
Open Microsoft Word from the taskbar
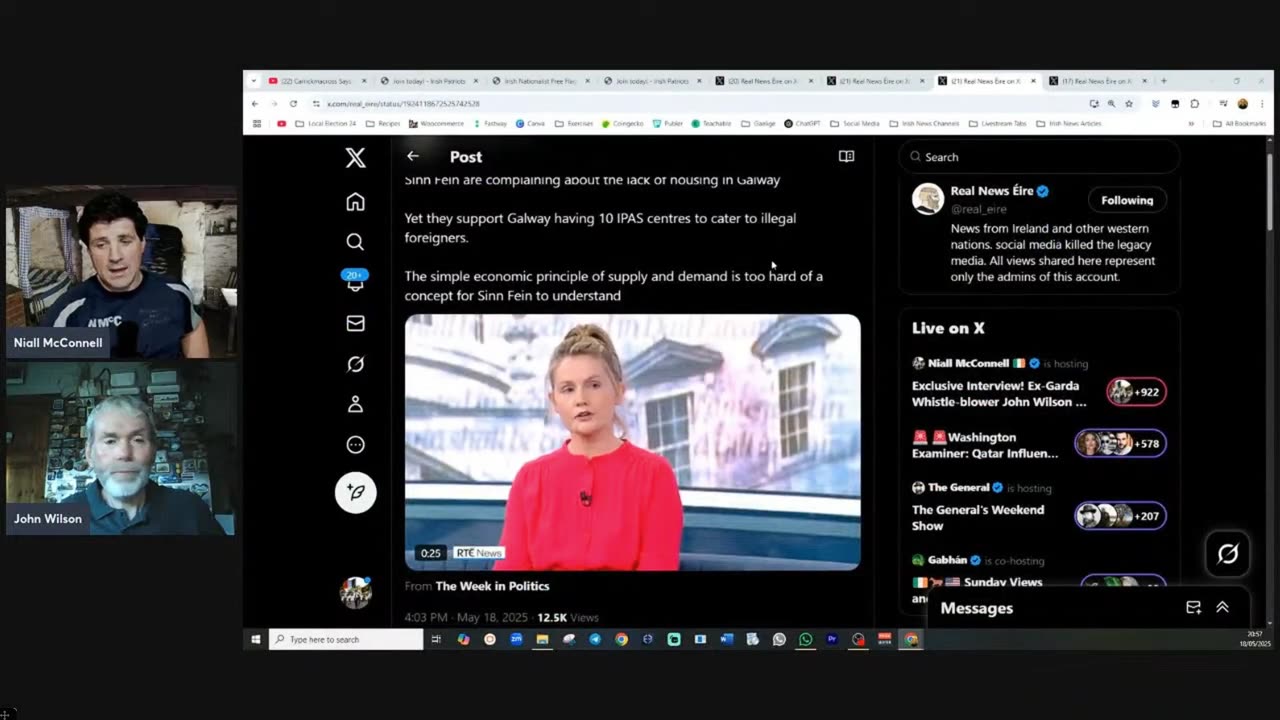(726, 639)
